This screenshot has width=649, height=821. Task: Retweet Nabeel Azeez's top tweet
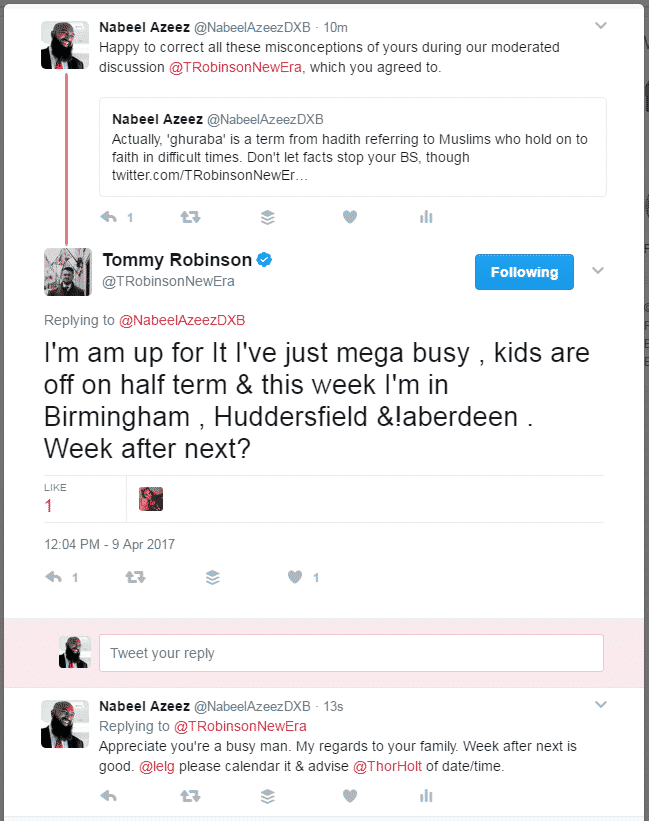[x=188, y=216]
